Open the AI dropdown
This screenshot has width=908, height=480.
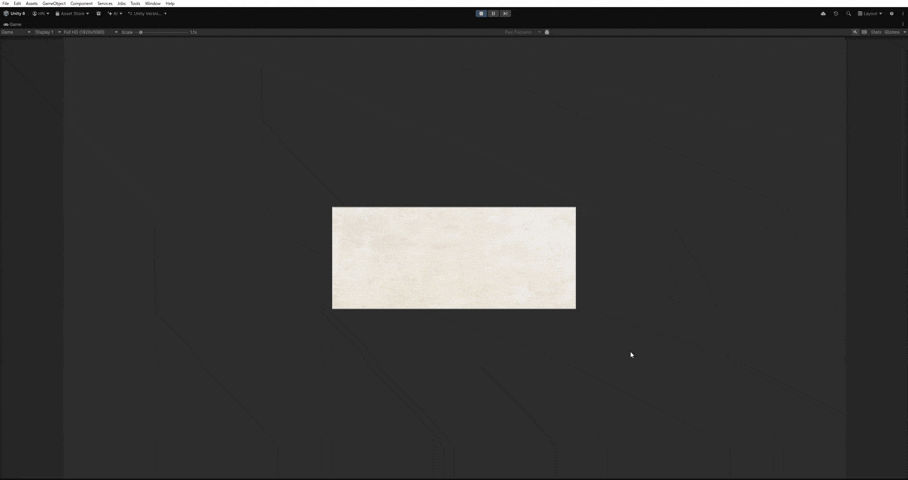tap(115, 13)
